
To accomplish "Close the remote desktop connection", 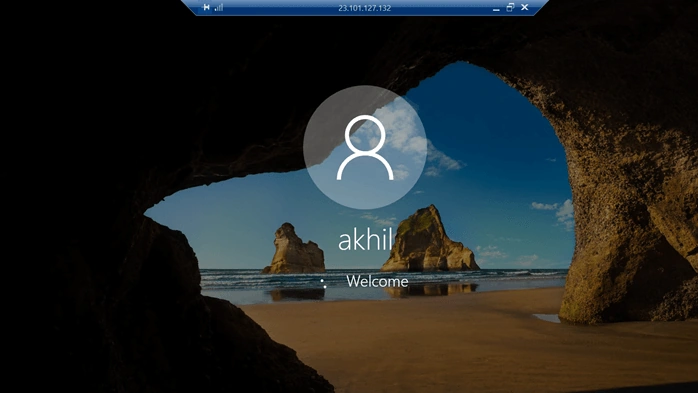I will tap(525, 7).
